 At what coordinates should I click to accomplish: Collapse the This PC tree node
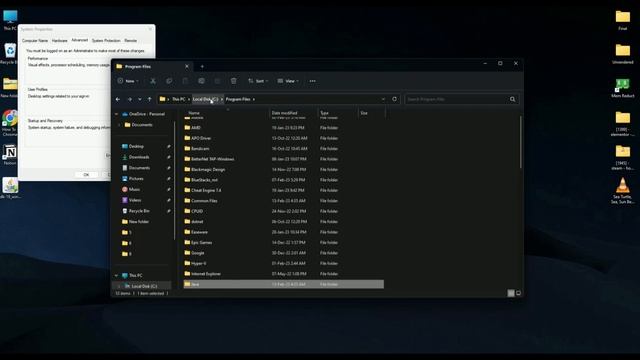click(x=116, y=276)
